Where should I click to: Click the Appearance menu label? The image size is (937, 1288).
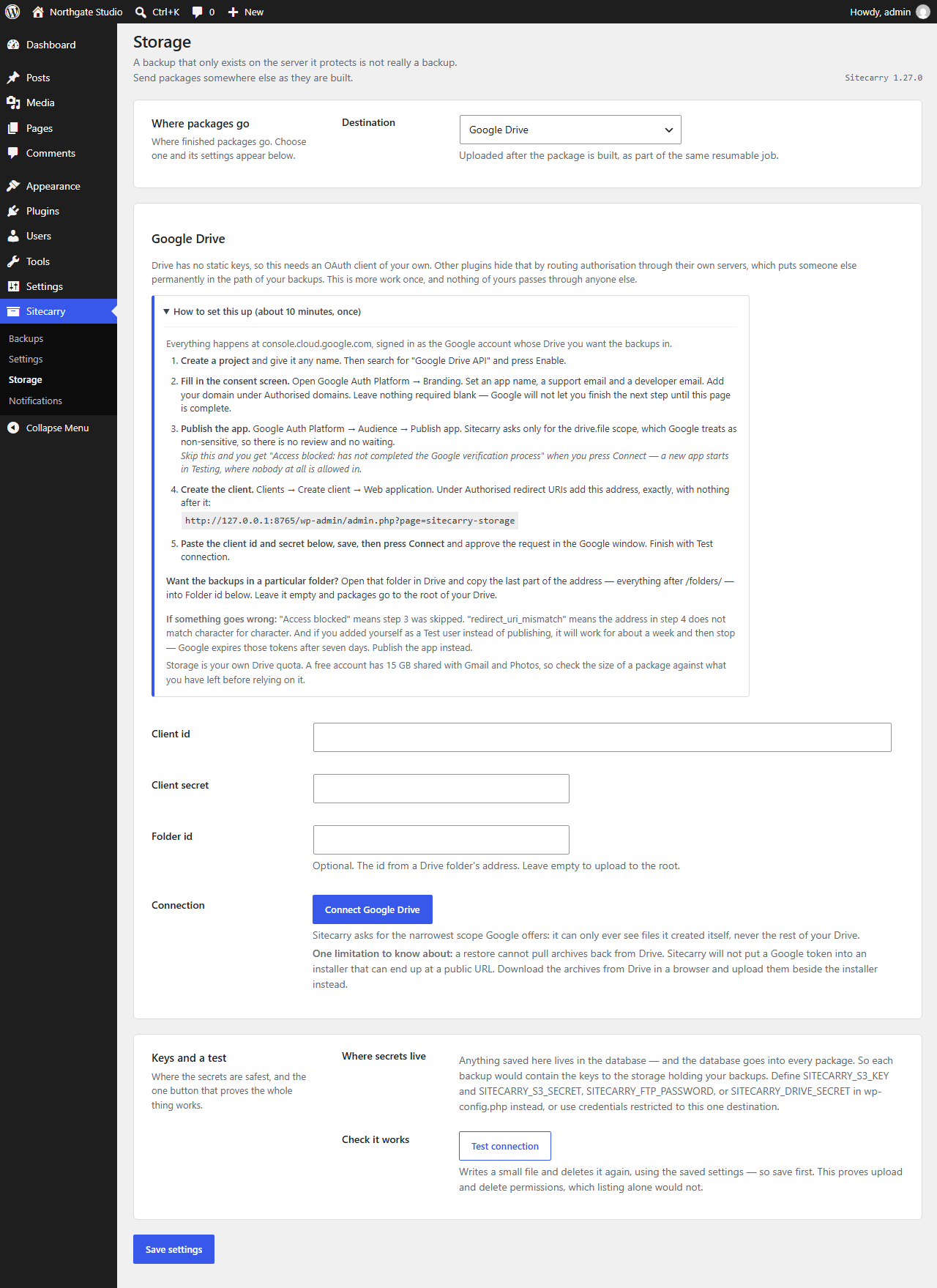tap(53, 186)
